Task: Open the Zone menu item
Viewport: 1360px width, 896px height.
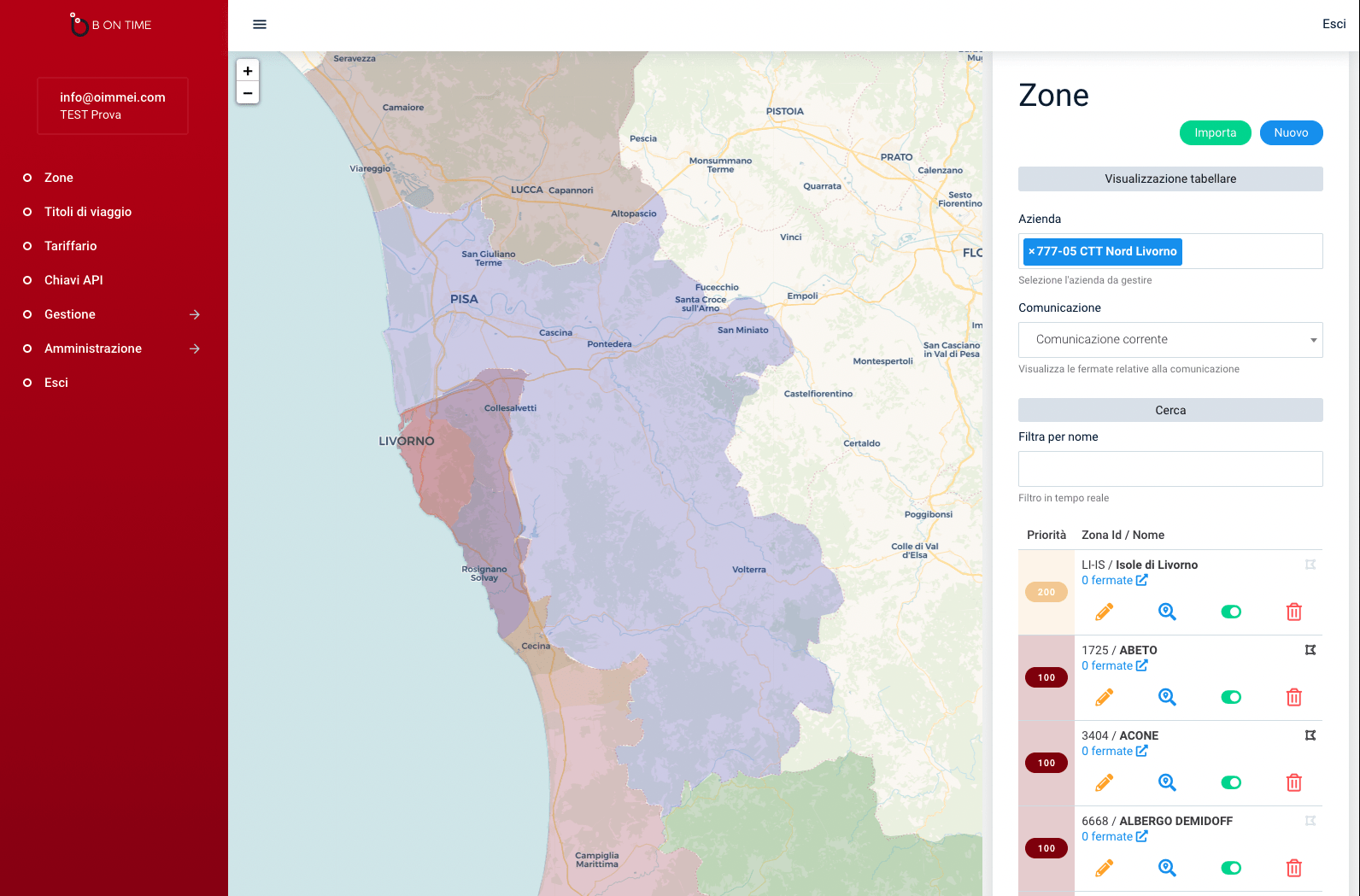Action: pyautogui.click(x=59, y=178)
